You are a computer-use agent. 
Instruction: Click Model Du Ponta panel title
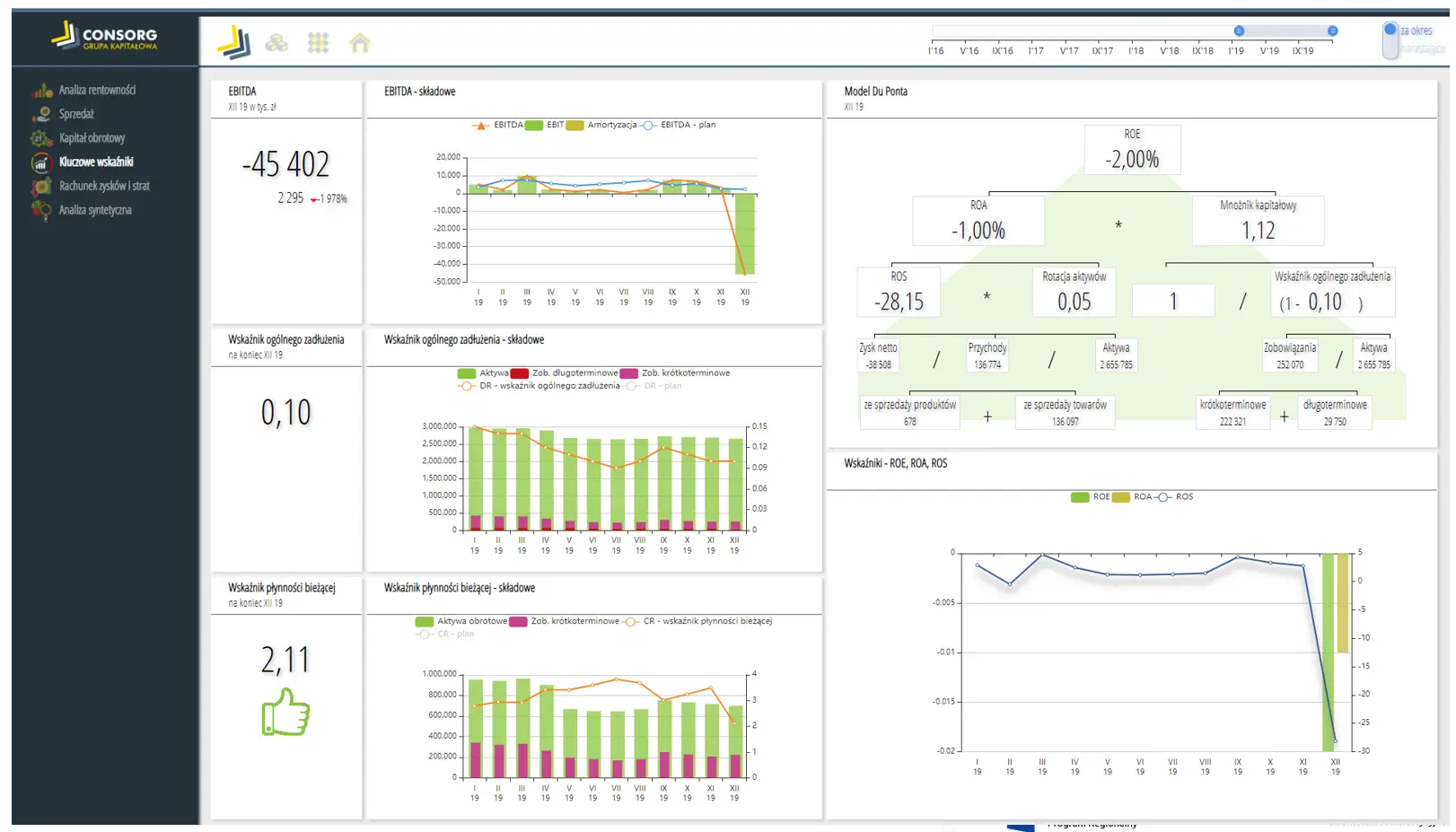click(x=875, y=92)
